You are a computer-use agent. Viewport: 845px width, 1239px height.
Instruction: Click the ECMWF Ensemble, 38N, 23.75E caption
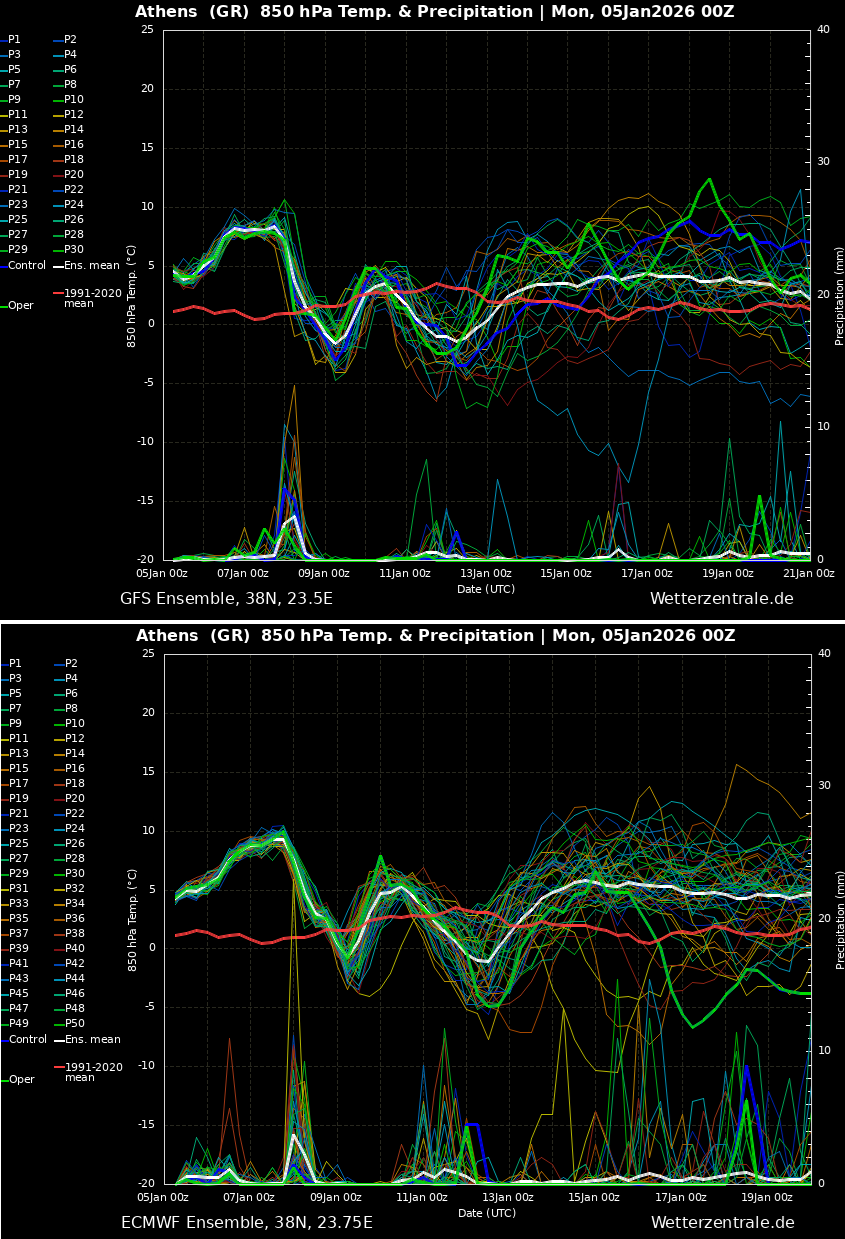[x=246, y=1223]
